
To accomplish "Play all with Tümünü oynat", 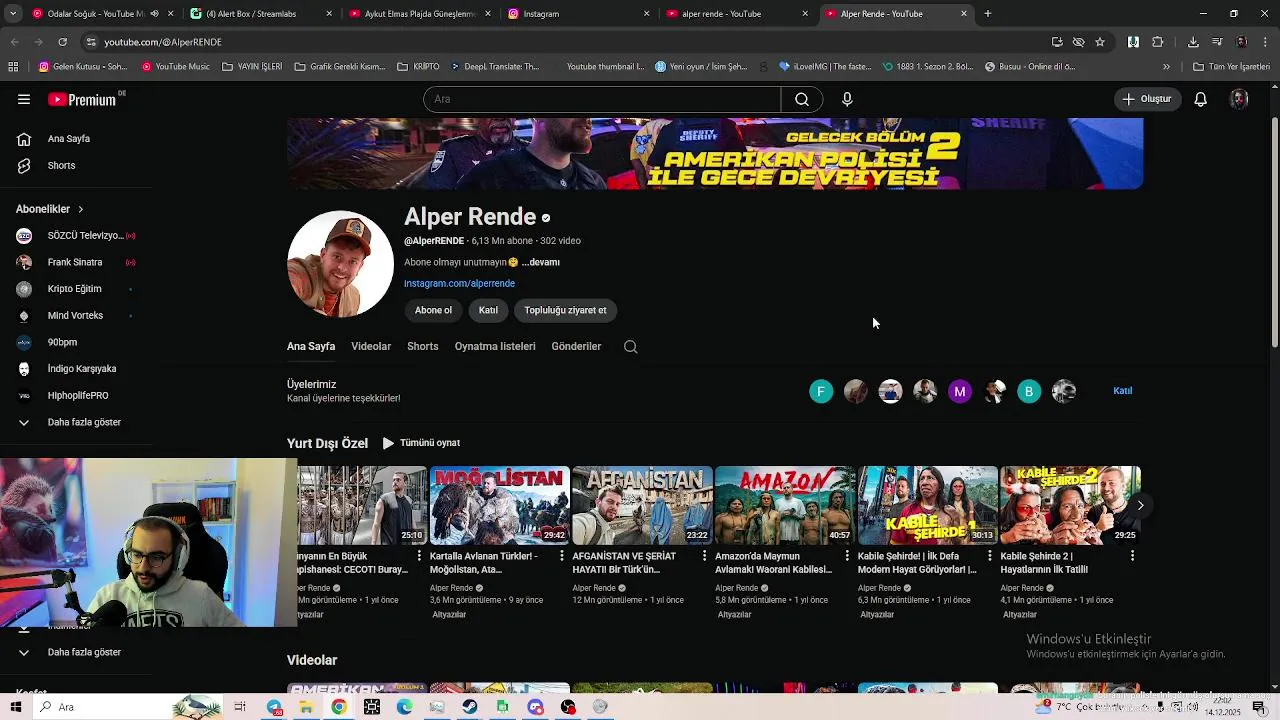I will tap(421, 443).
